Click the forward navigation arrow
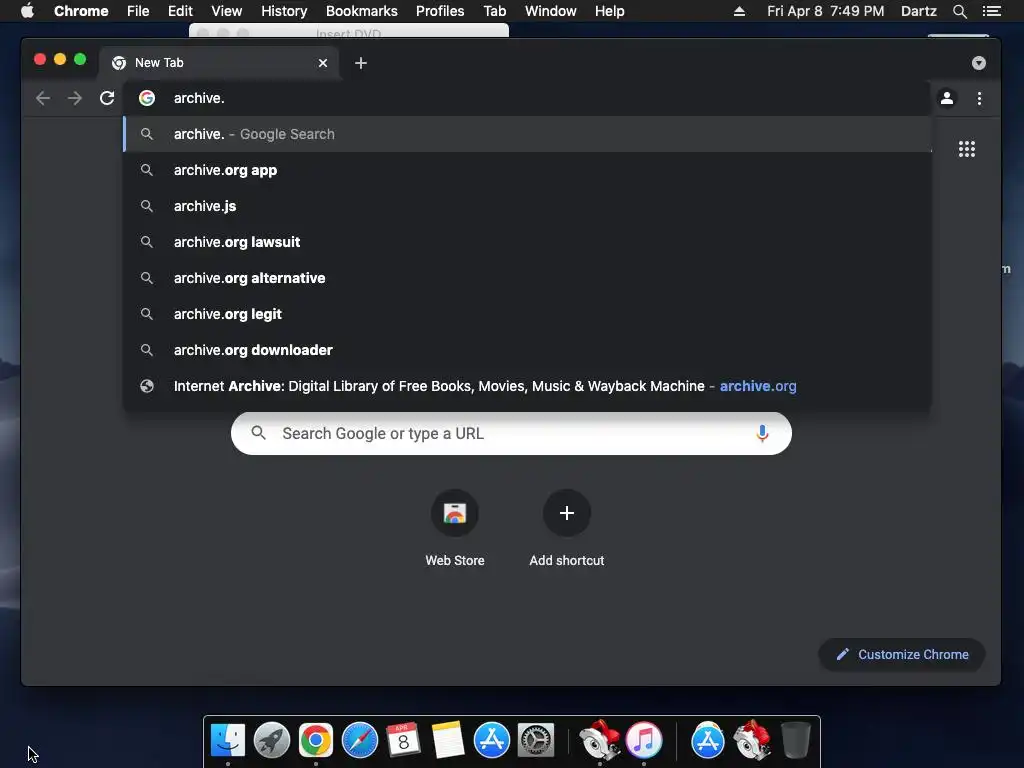This screenshot has width=1024, height=768. pyautogui.click(x=75, y=98)
